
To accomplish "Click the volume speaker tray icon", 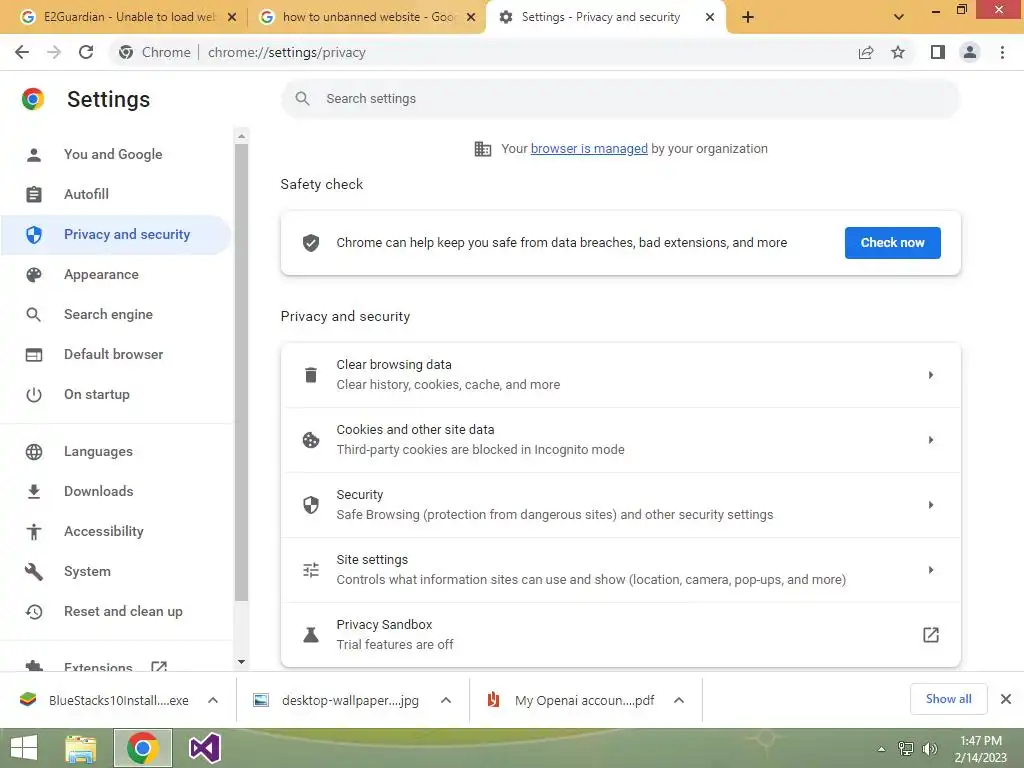I will (930, 749).
